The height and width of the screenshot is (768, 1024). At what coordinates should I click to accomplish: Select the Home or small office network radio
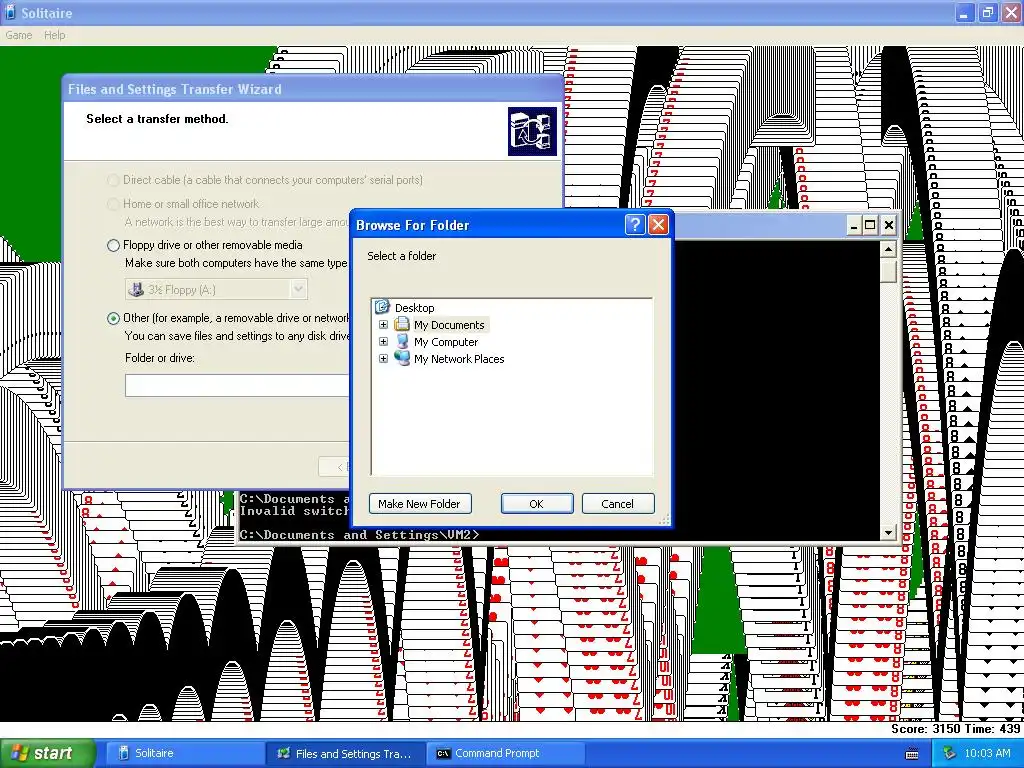pyautogui.click(x=113, y=204)
